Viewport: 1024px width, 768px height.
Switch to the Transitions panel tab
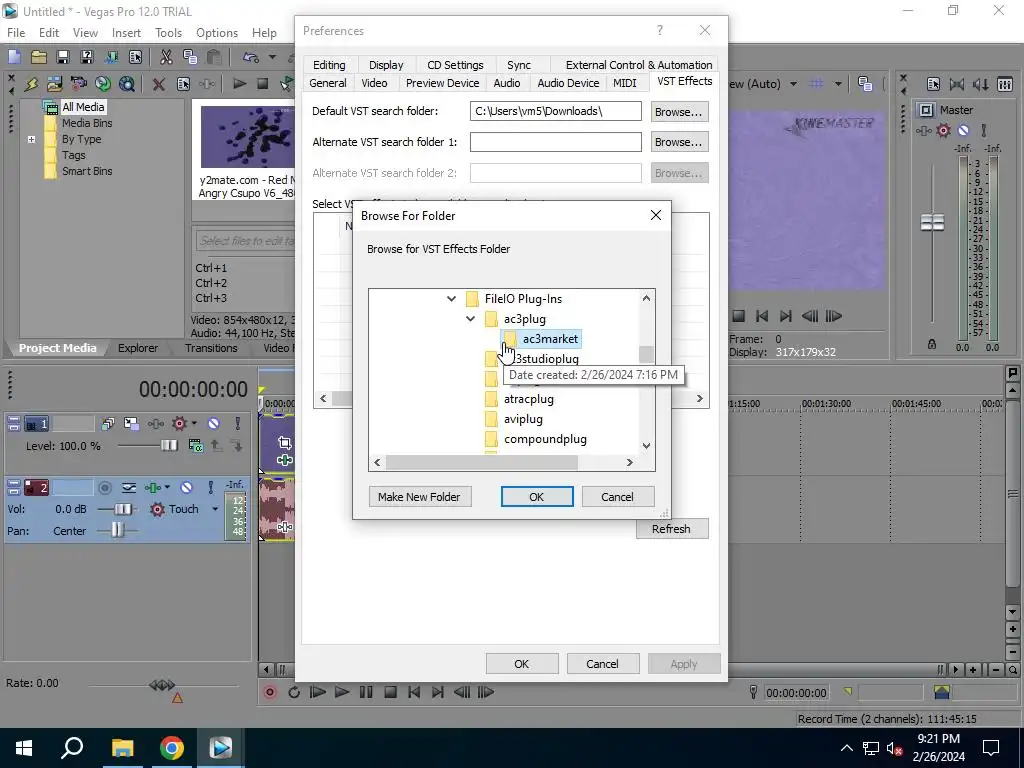click(x=211, y=348)
